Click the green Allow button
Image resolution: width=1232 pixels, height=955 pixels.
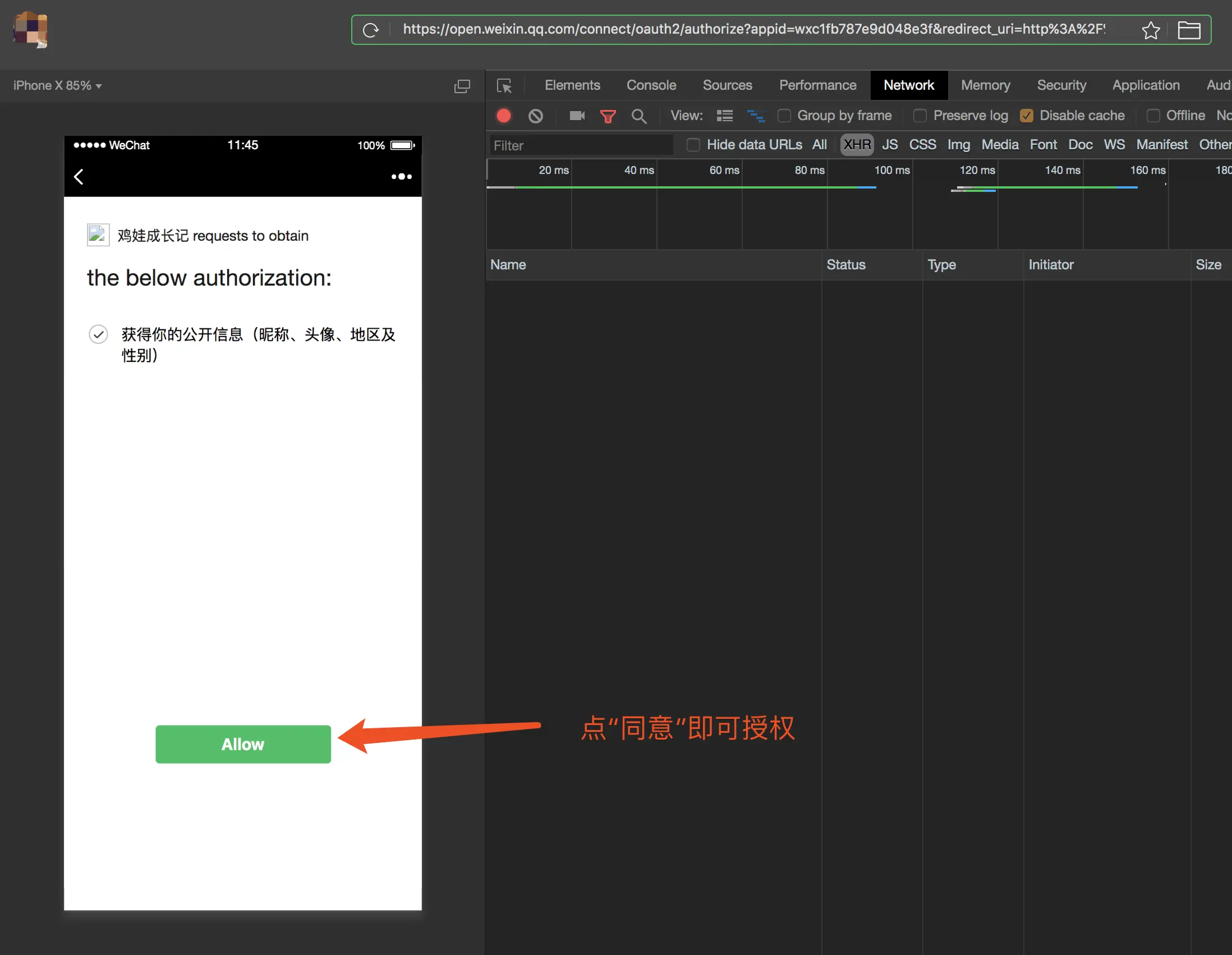click(x=242, y=744)
